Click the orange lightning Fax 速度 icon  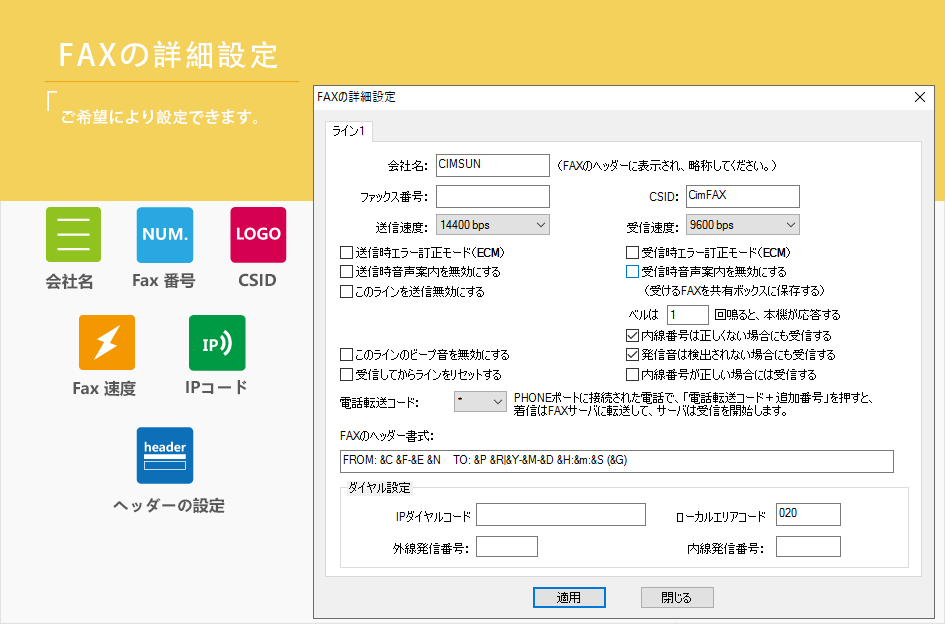pos(107,342)
